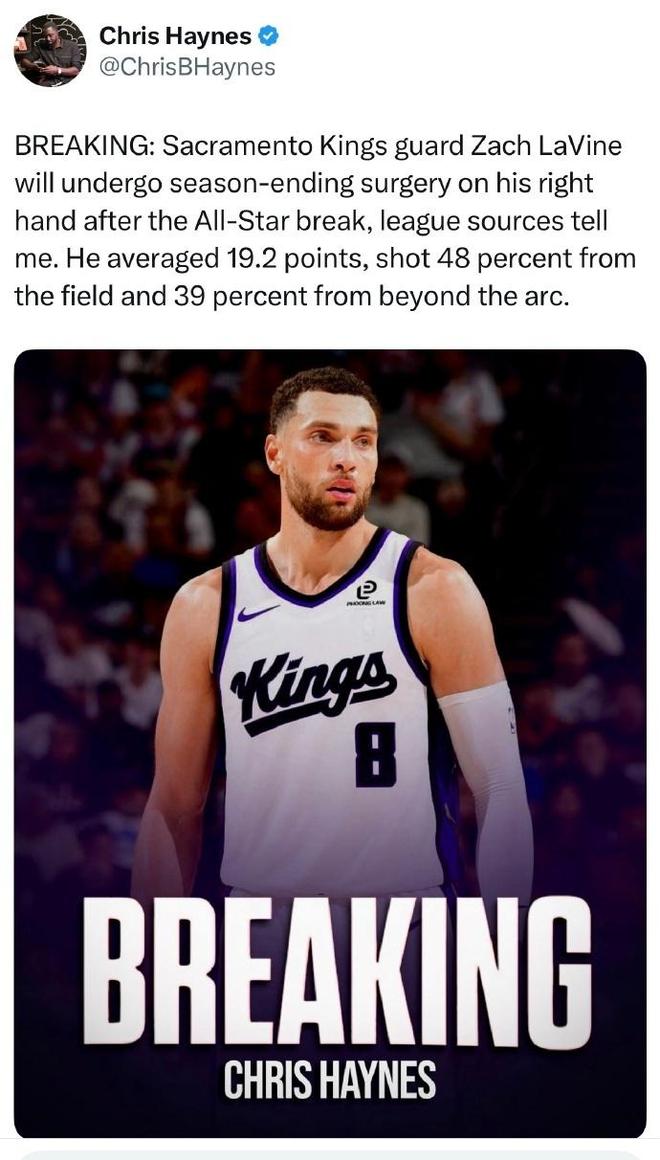Click the white arm sleeve in photo
This screenshot has width=660, height=1160.
(487, 780)
